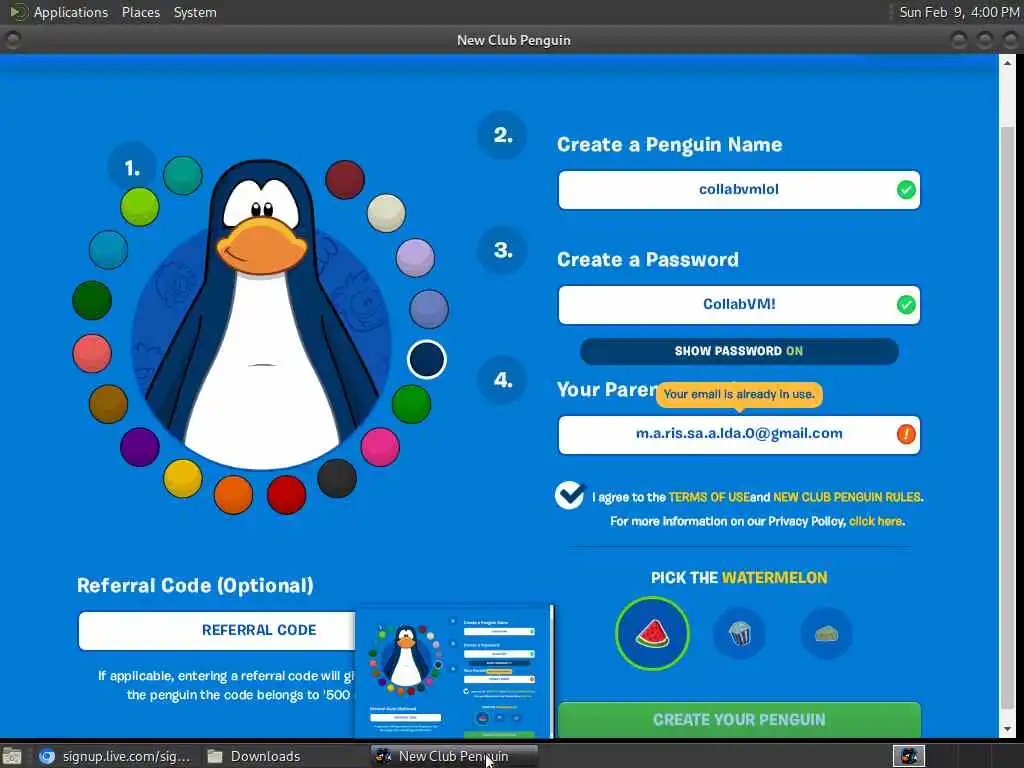This screenshot has width=1024, height=768.
Task: Choose the lime green penguin color
Action: tap(140, 206)
